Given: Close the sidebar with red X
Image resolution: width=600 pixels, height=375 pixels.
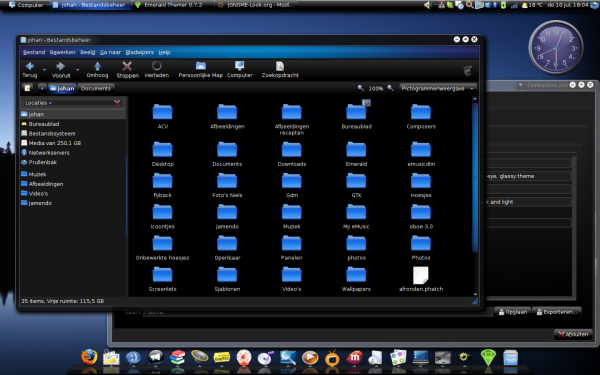Looking at the screenshot, I should 117,103.
